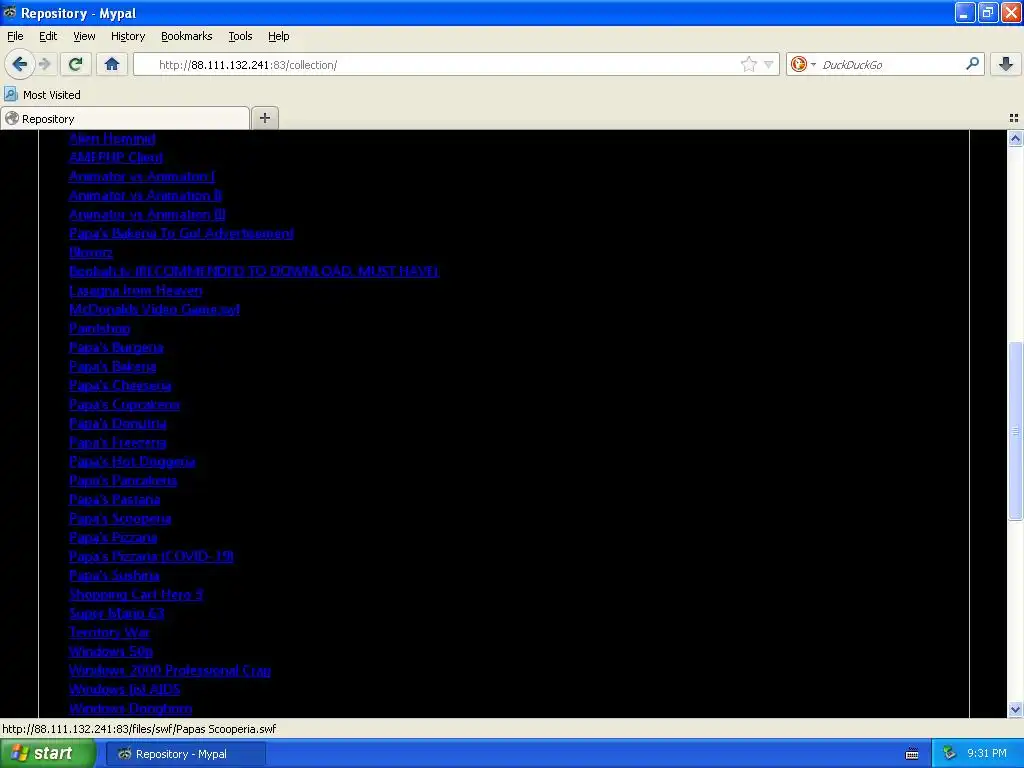Open the Territory War link

(x=109, y=632)
